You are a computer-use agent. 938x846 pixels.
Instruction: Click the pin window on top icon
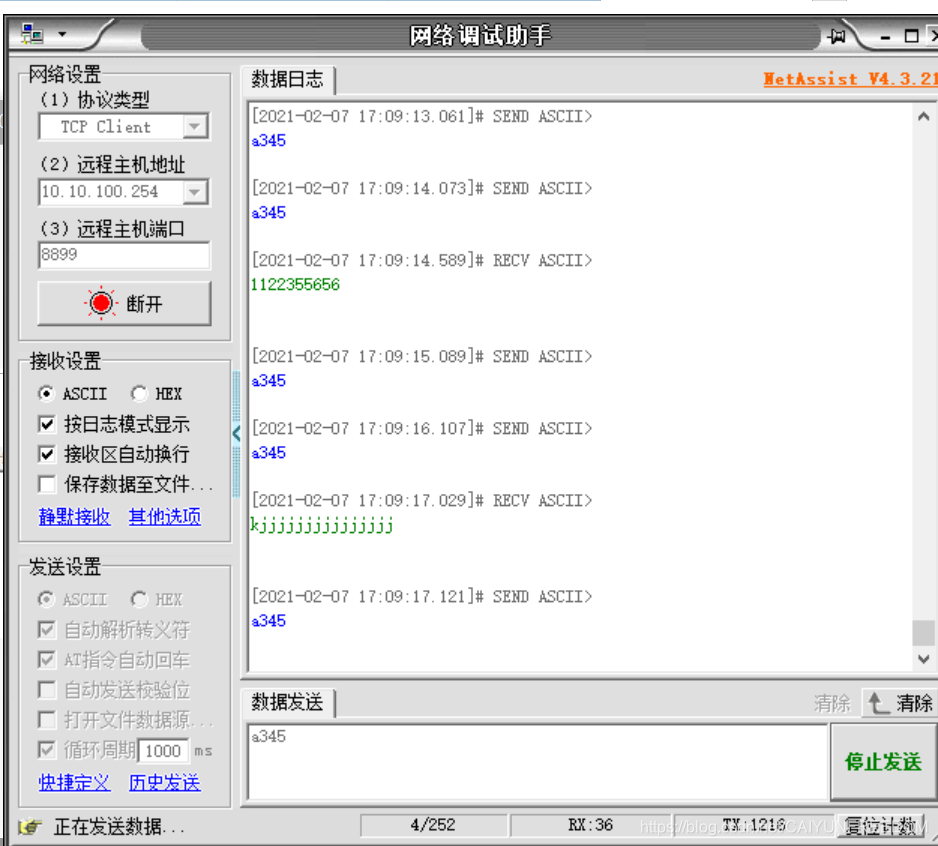tap(838, 36)
